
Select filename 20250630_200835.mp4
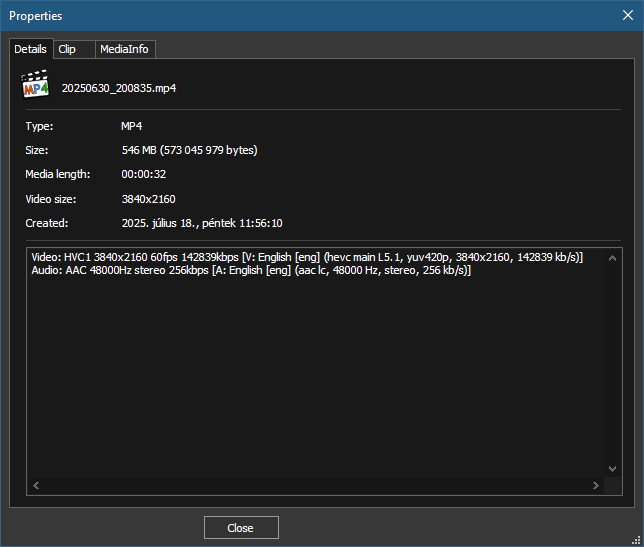coord(119,88)
